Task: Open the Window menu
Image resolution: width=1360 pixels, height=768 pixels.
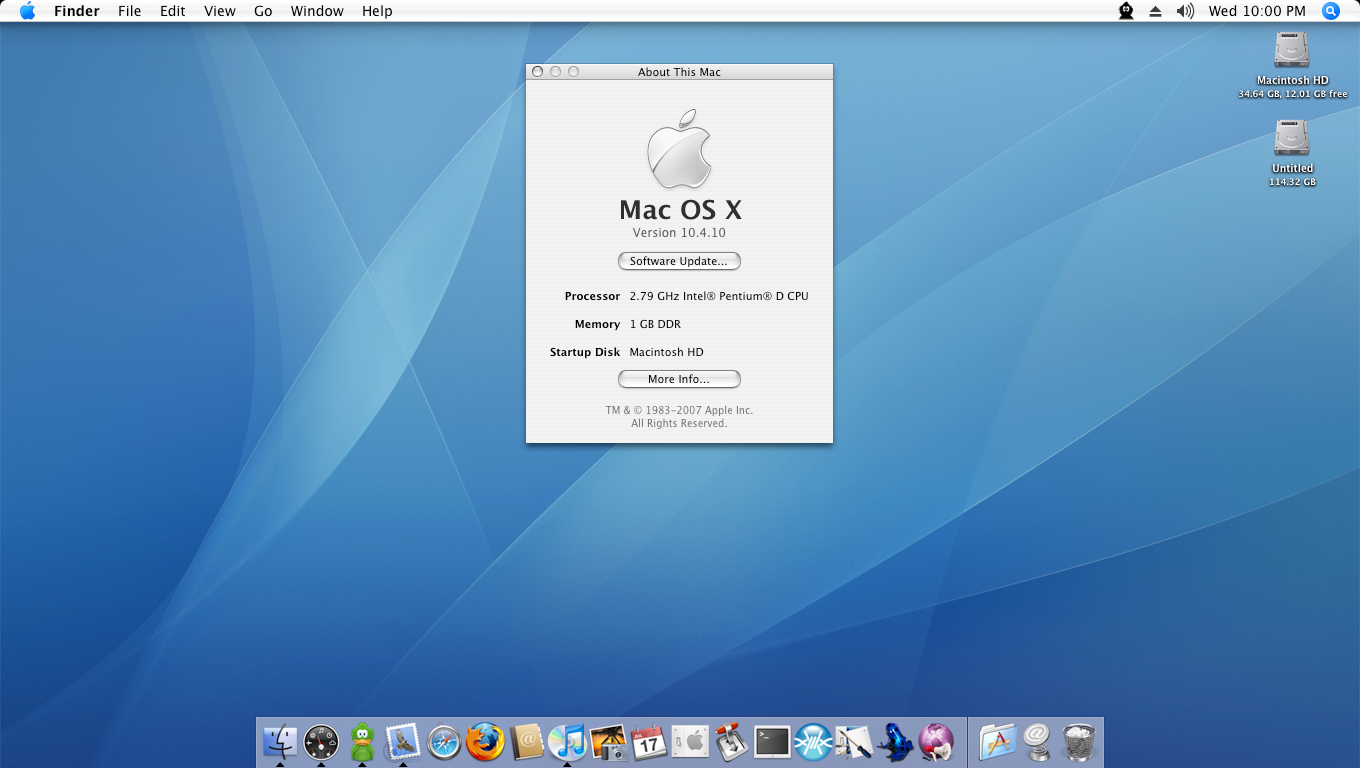Action: [x=317, y=11]
